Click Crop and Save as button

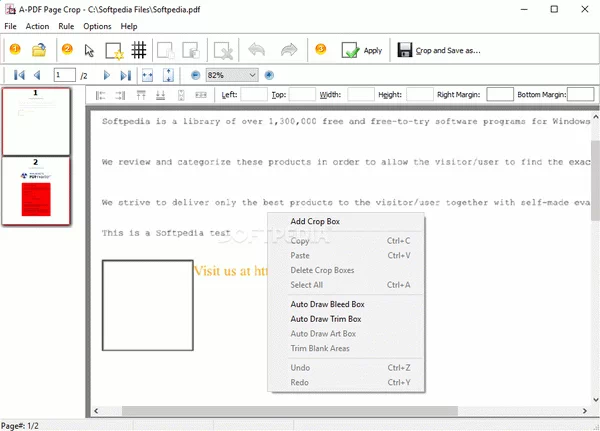point(439,50)
